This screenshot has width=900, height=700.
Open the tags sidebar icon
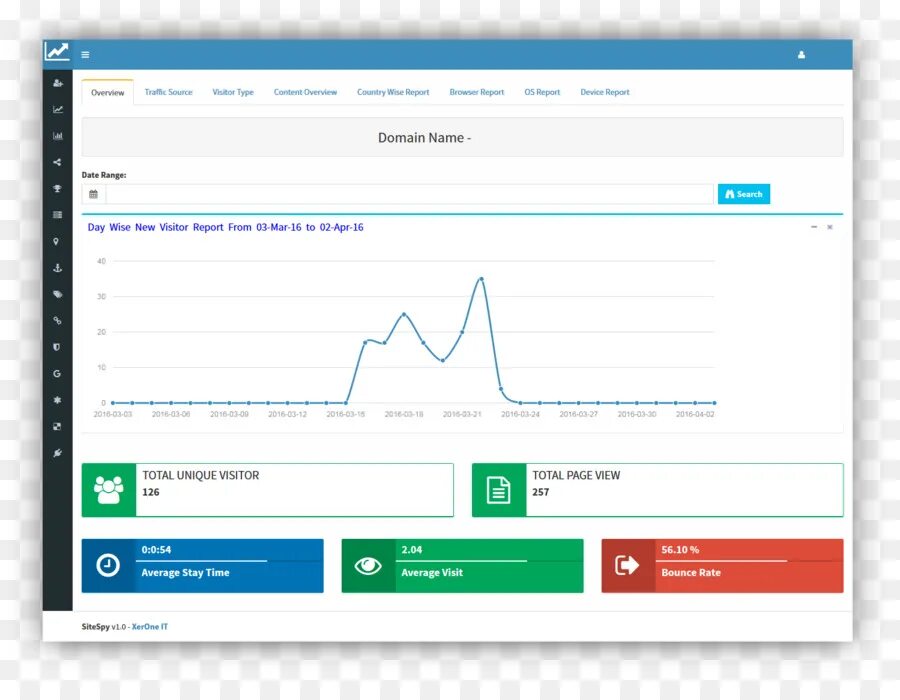(57, 294)
